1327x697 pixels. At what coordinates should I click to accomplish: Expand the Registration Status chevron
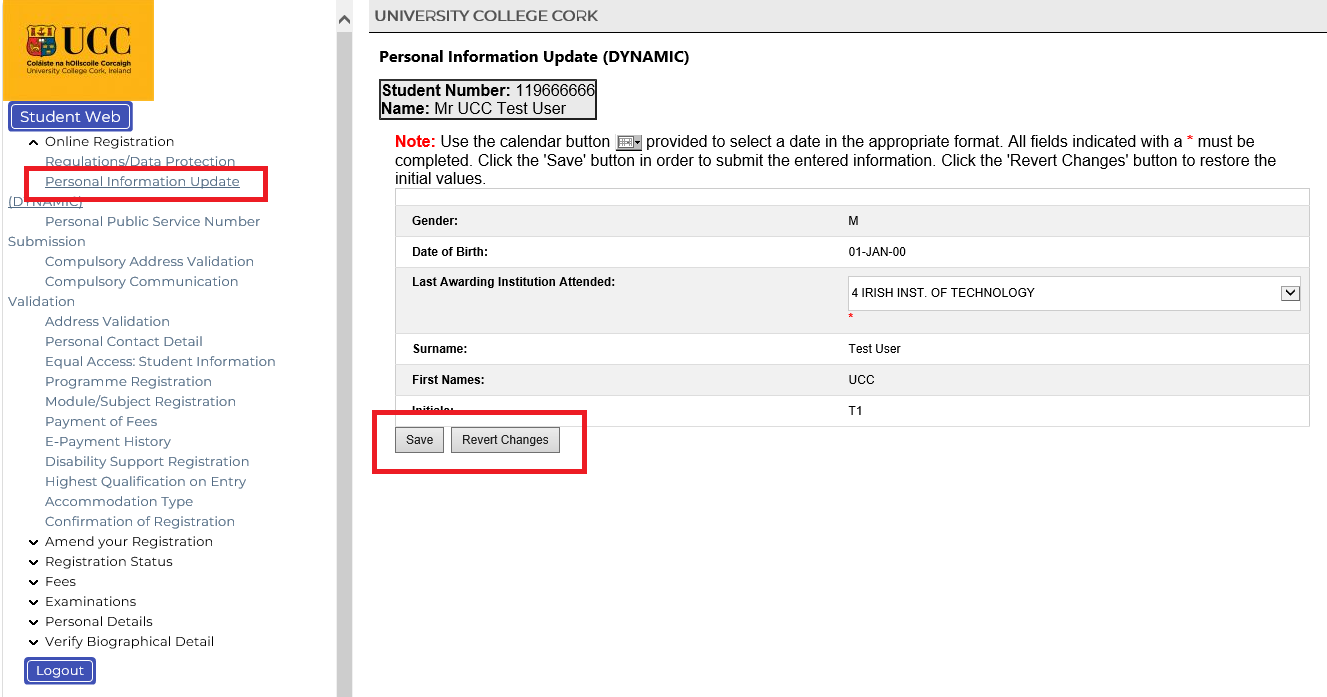click(34, 562)
